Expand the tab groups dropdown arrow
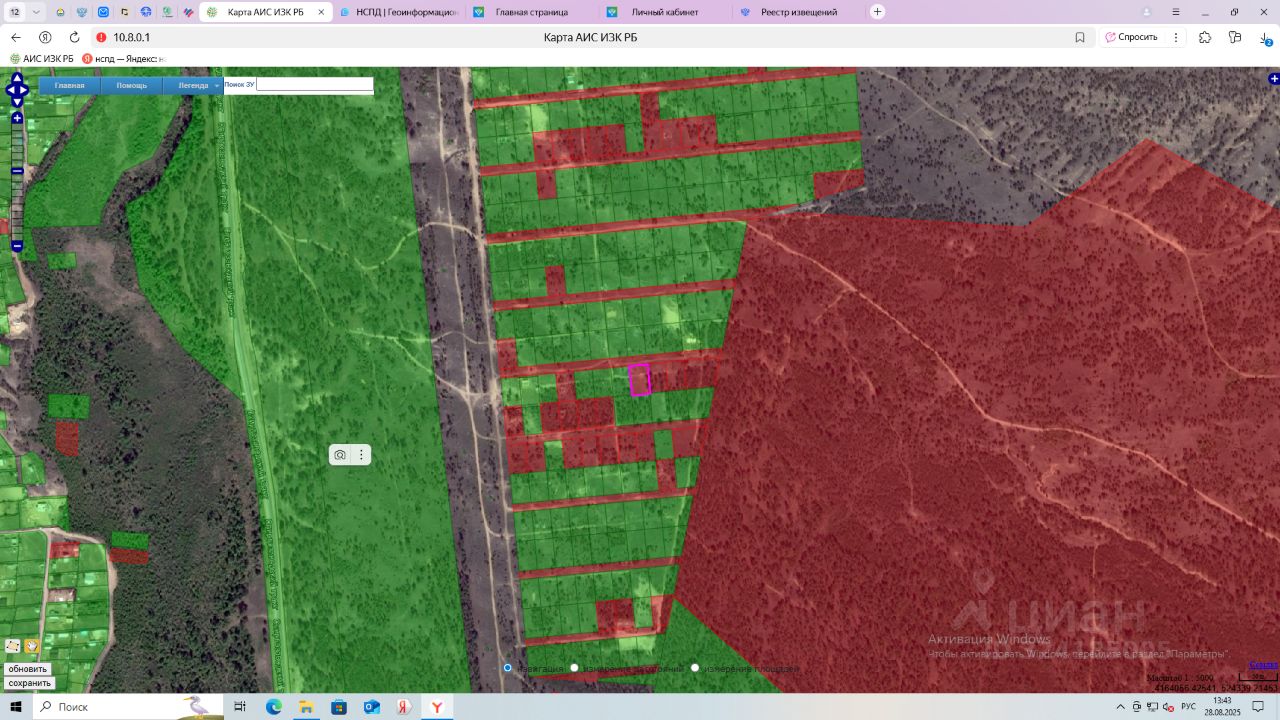This screenshot has height=720, width=1280. coord(37,12)
